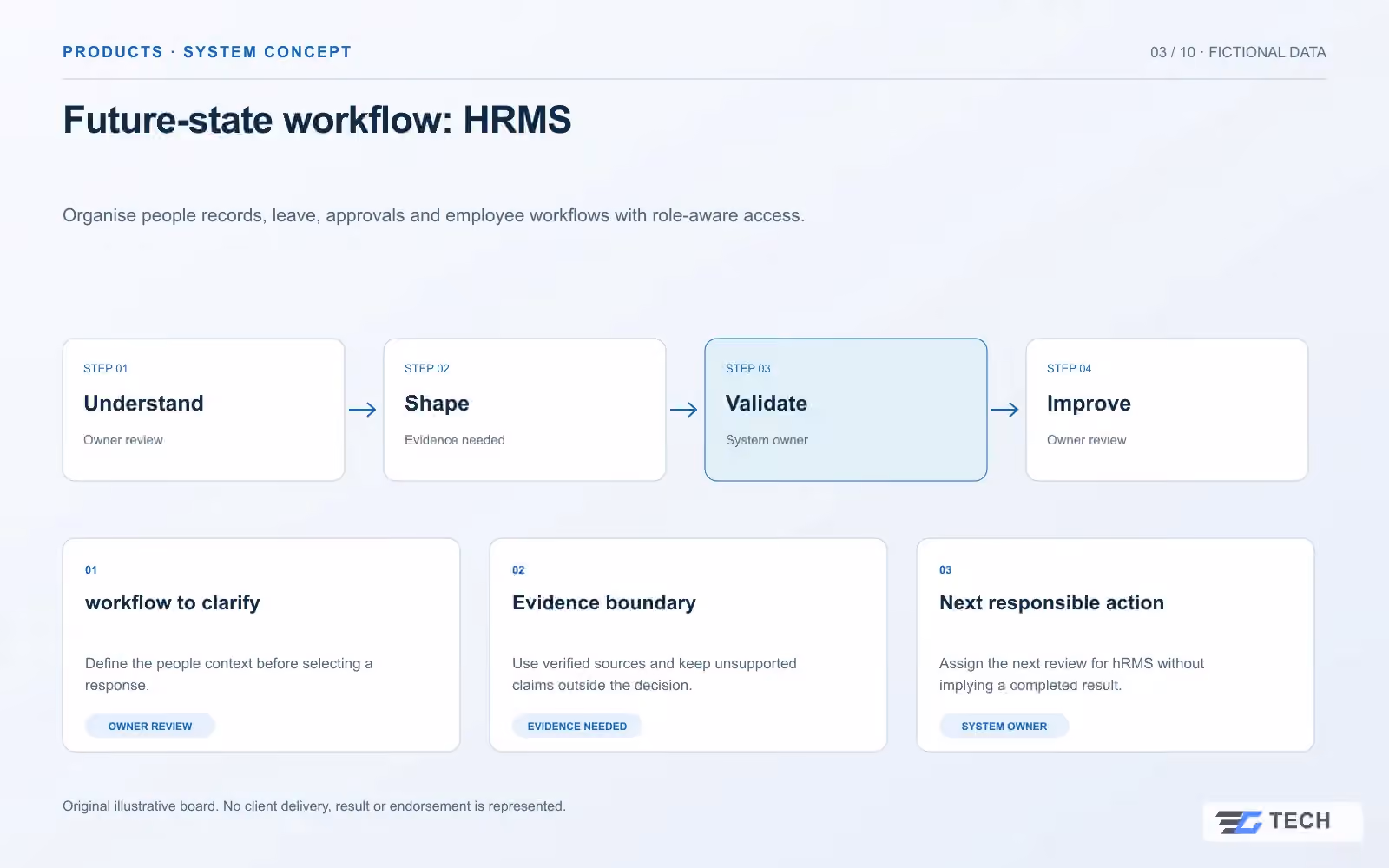The height and width of the screenshot is (868, 1389).
Task: Open the PRODUCTS breadcrumb
Action: coord(113,52)
